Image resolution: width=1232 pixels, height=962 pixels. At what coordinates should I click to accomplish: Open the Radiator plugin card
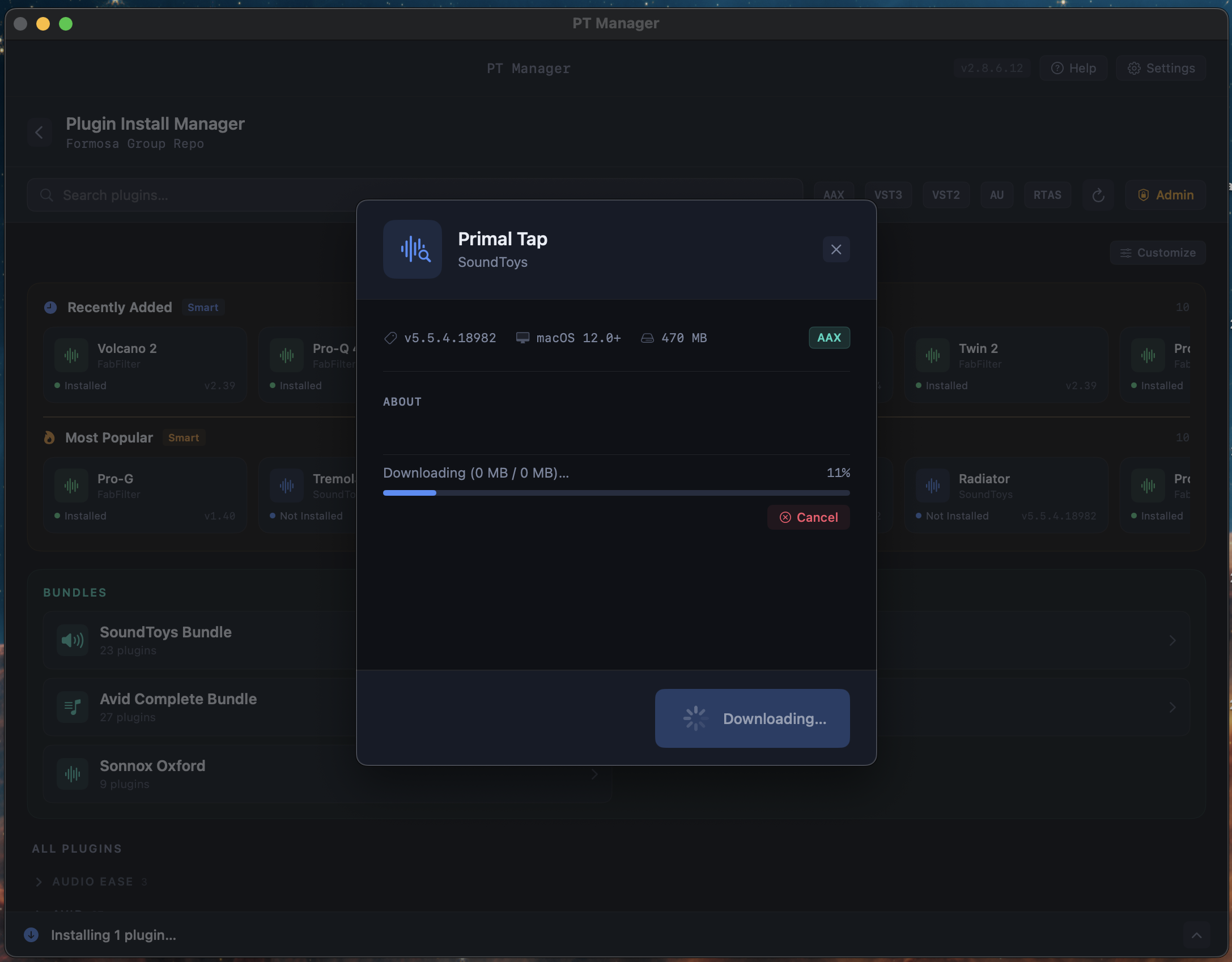[1006, 495]
